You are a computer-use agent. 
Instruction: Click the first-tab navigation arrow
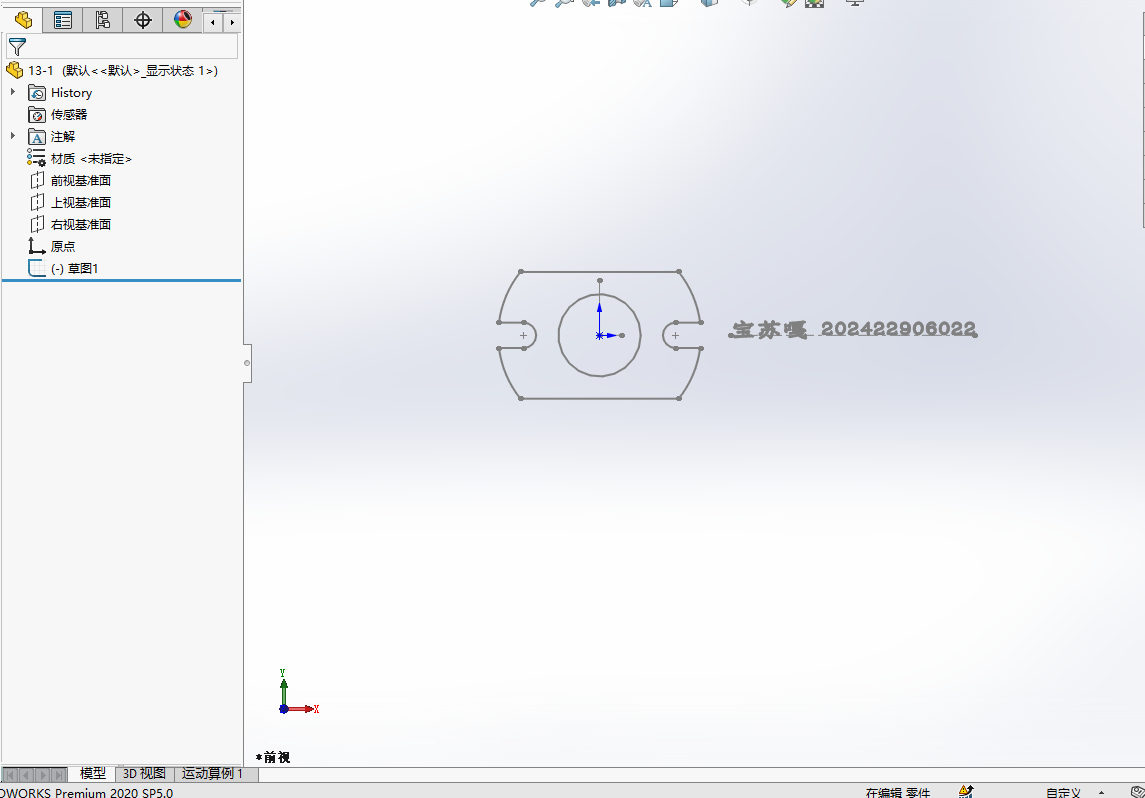coord(10,774)
